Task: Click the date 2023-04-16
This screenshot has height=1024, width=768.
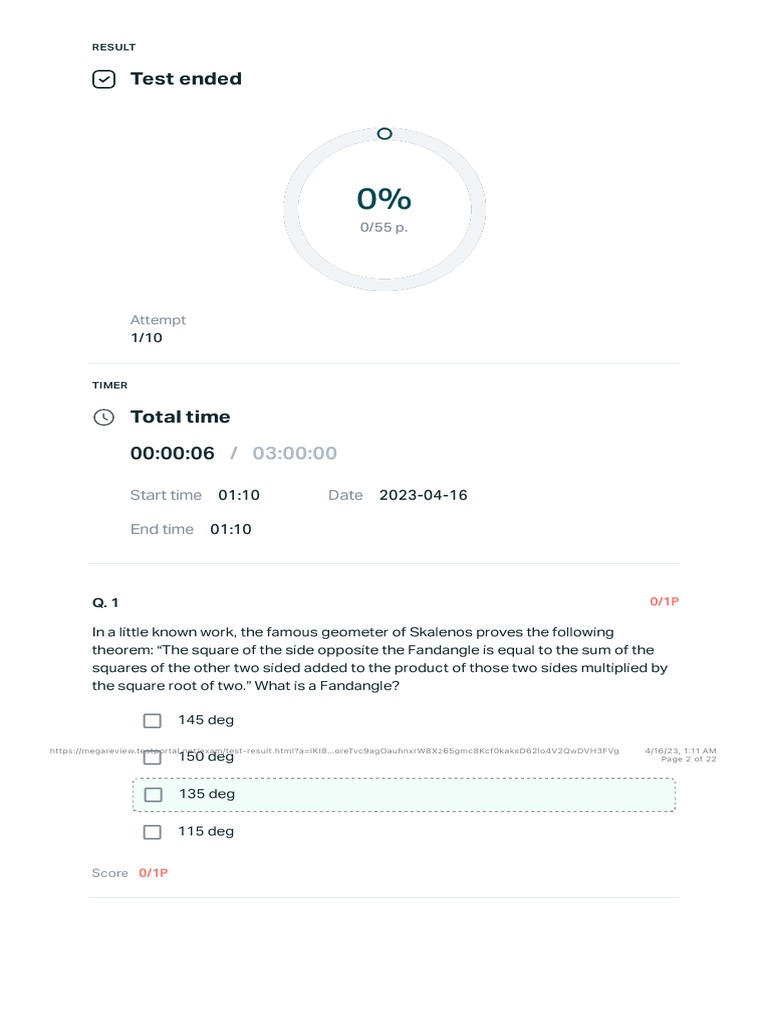Action: pyautogui.click(x=423, y=495)
